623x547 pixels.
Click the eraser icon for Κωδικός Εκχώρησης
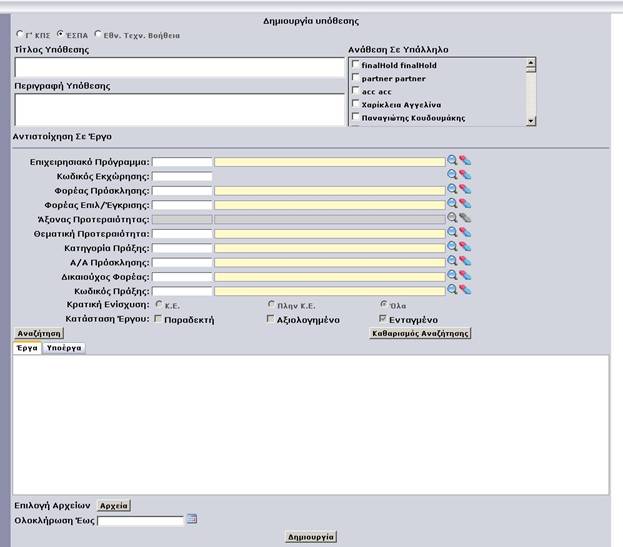pos(465,175)
